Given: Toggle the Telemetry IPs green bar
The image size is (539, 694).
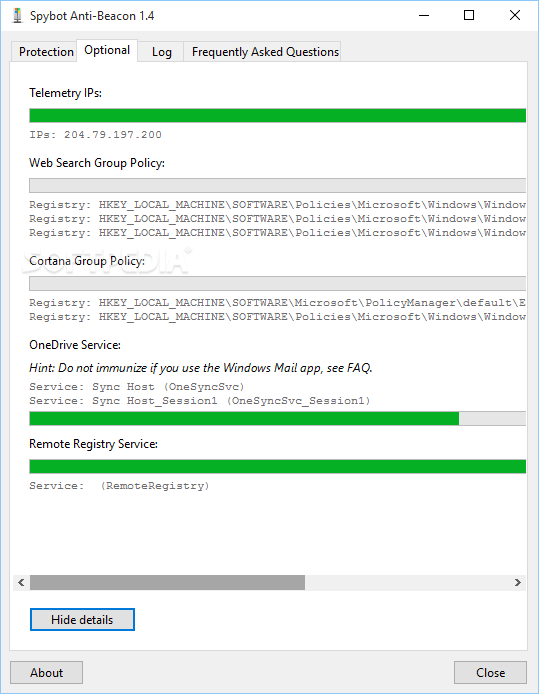Looking at the screenshot, I should click(x=277, y=116).
